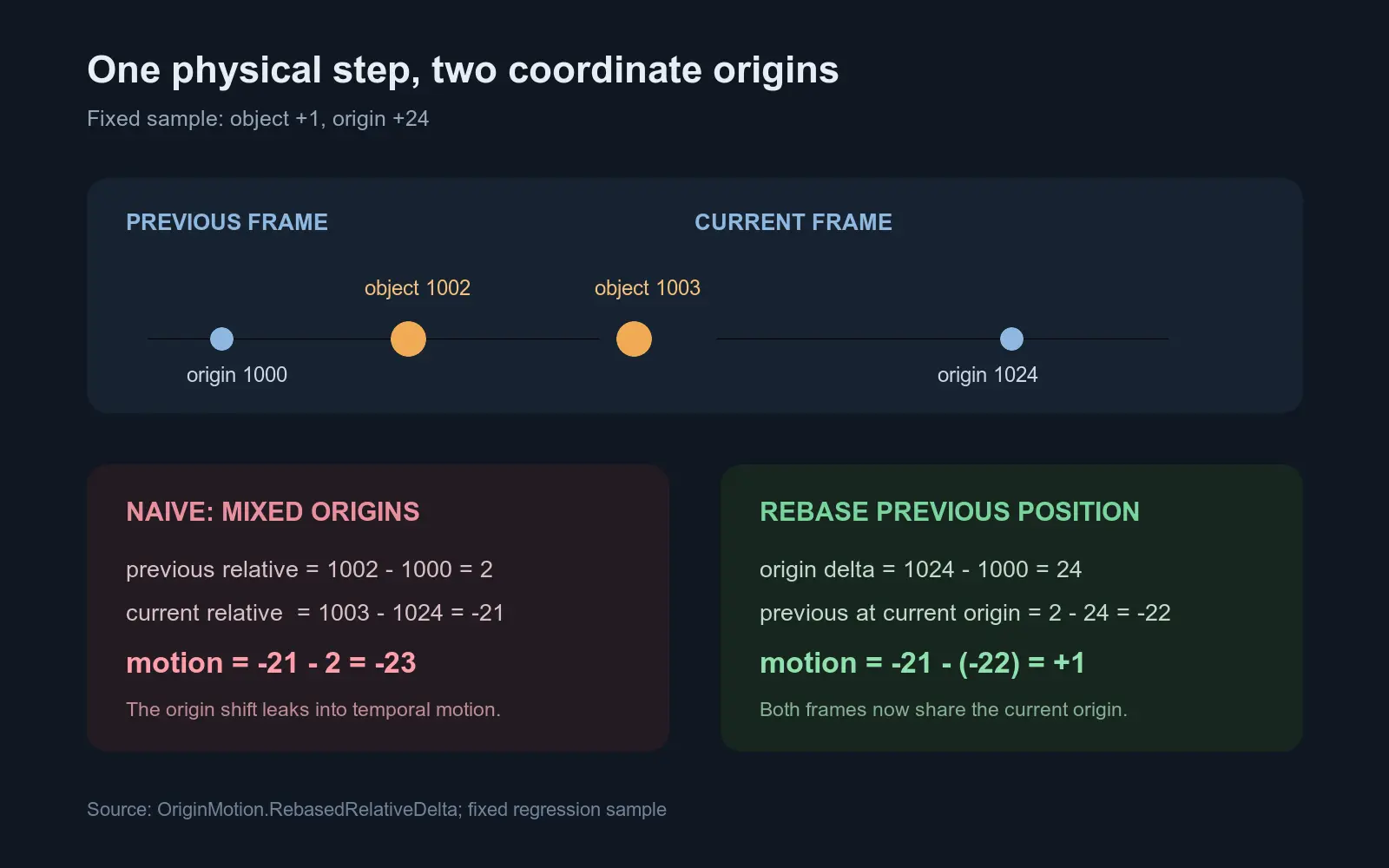Click the 'origin 1024' label

click(x=988, y=375)
